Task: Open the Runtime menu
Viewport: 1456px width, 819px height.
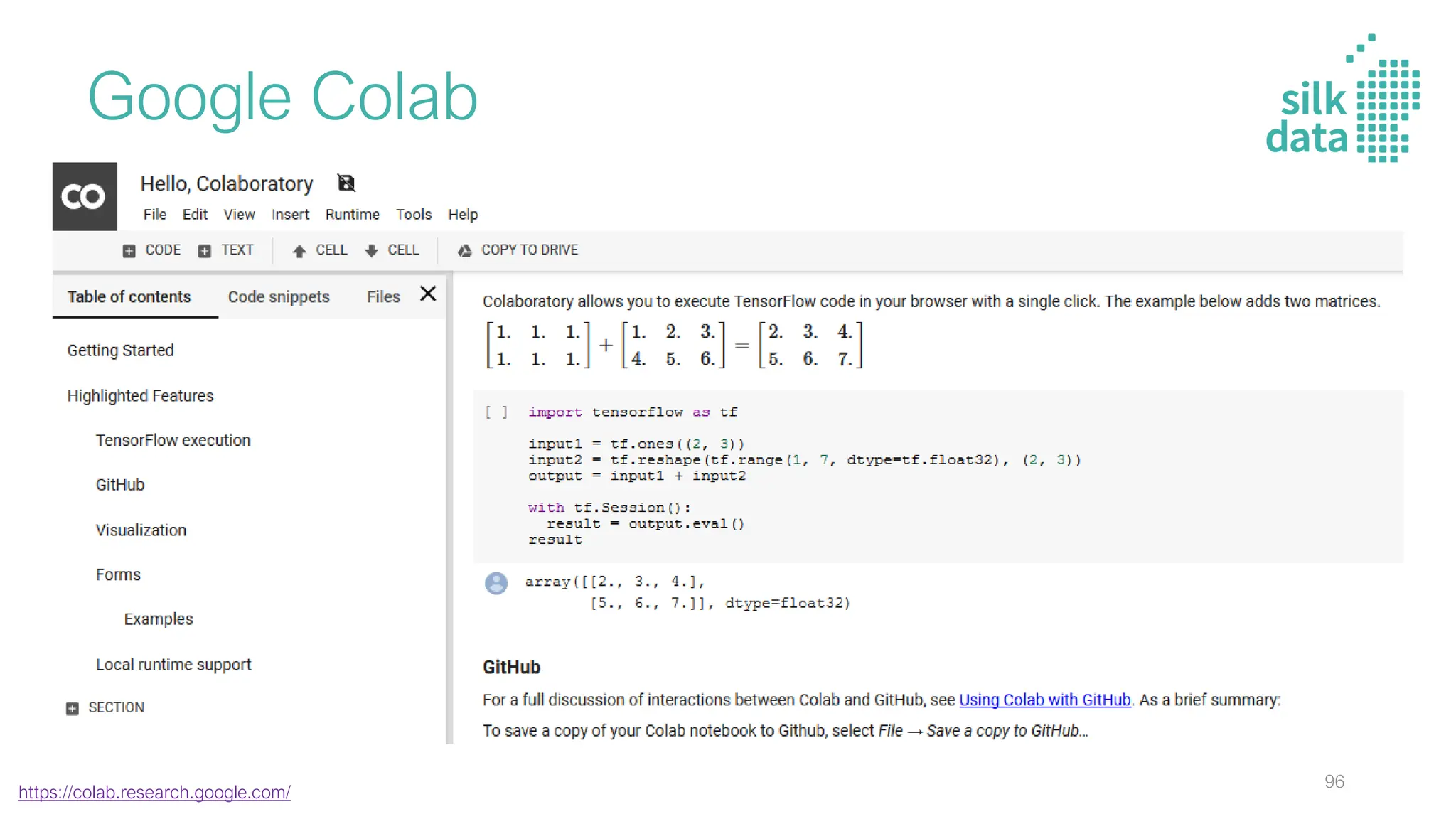Action: (353, 214)
